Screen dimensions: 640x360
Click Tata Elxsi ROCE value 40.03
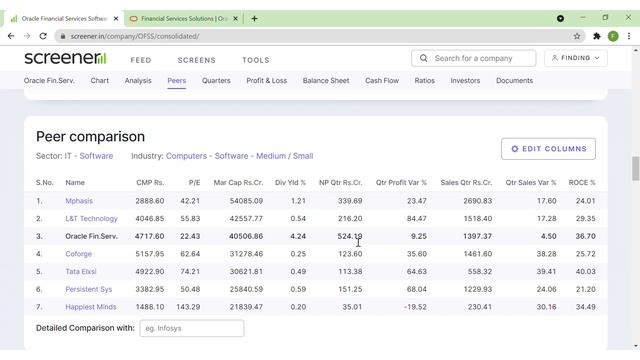coord(585,271)
